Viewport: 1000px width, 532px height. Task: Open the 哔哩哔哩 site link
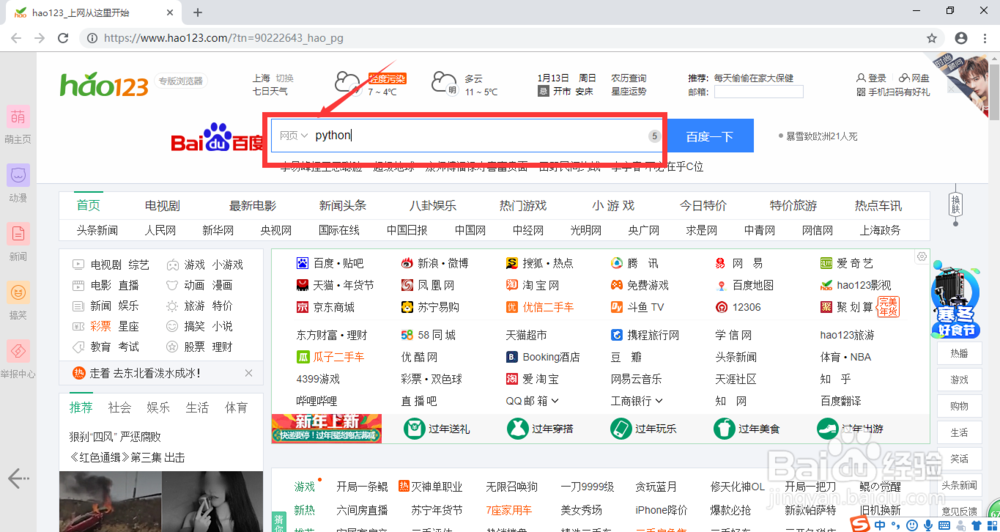(316, 401)
